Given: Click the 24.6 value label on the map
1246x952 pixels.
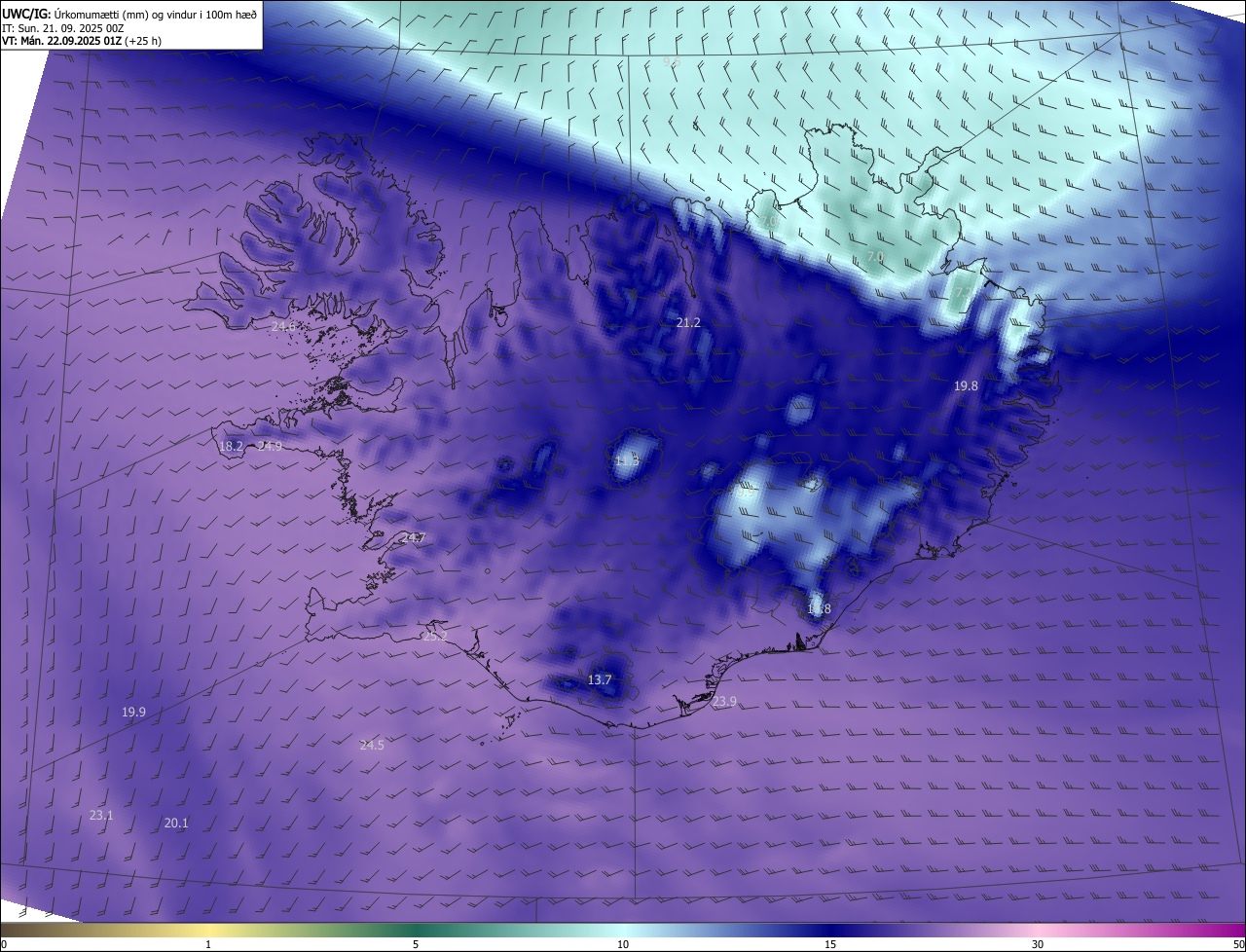Looking at the screenshot, I should point(283,326).
